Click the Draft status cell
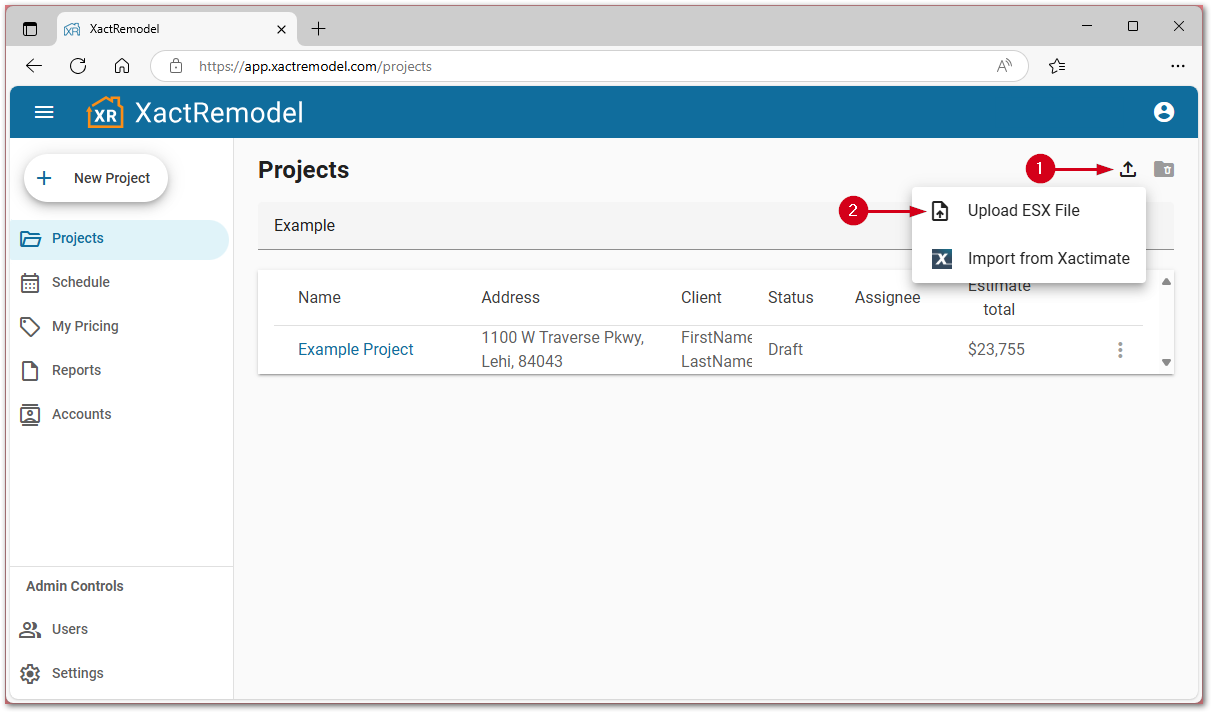 coord(785,350)
